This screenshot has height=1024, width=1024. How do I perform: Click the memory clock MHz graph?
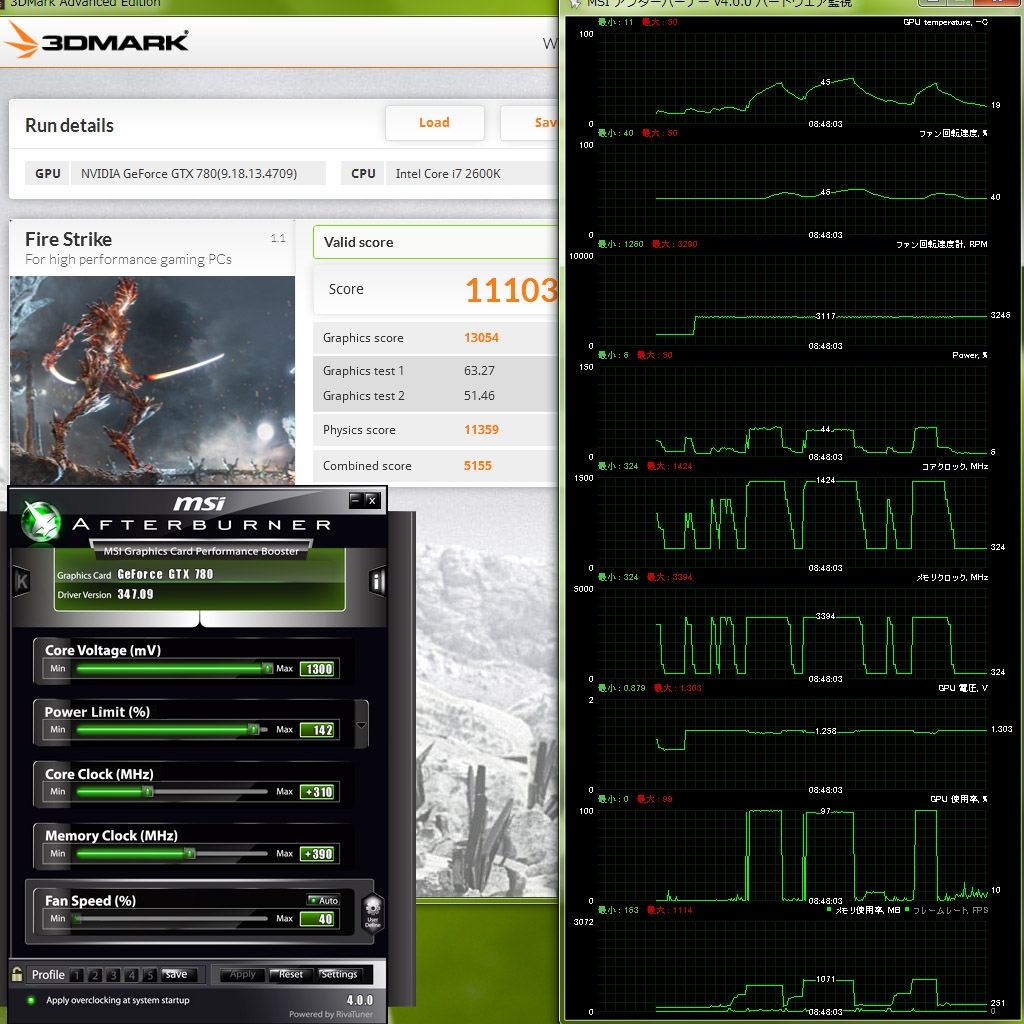pyautogui.click(x=792, y=634)
